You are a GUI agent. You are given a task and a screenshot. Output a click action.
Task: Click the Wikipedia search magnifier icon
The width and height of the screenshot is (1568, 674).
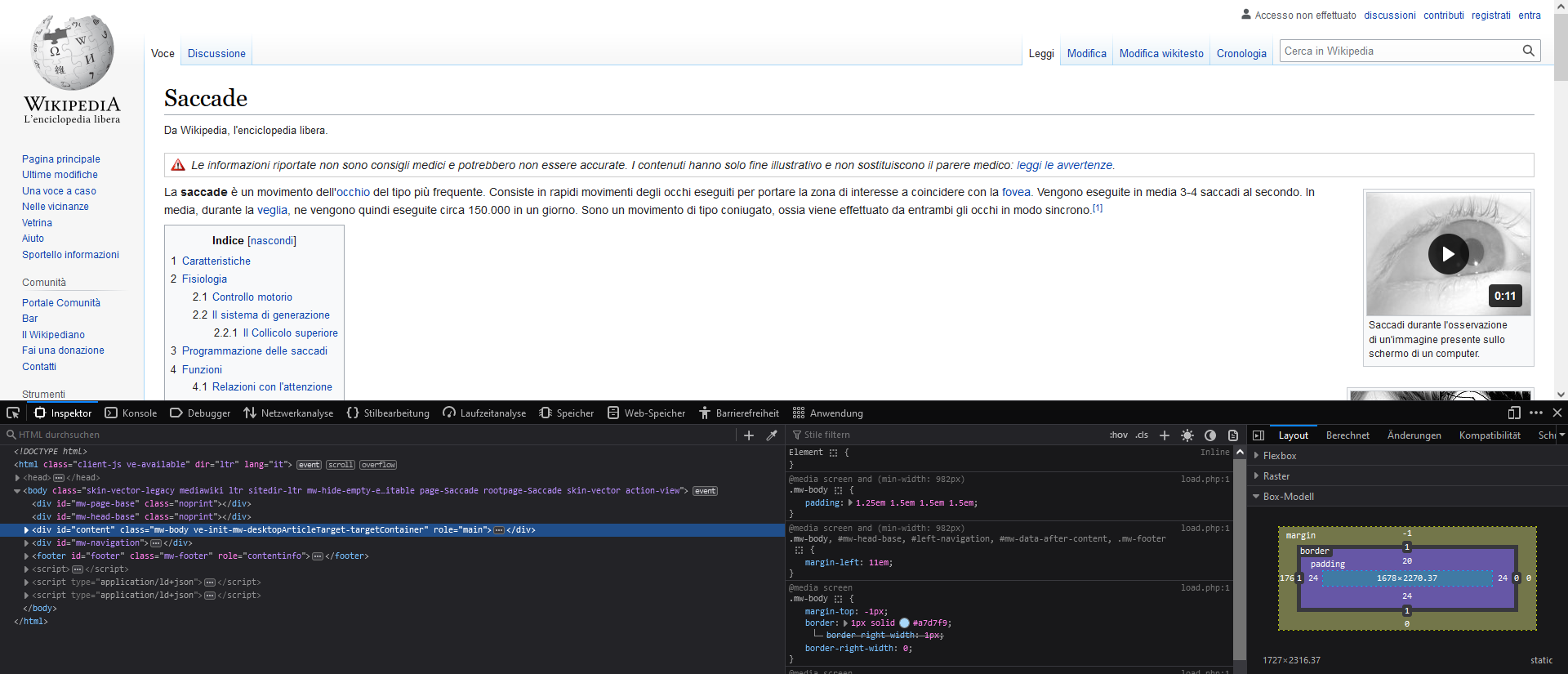click(1529, 51)
